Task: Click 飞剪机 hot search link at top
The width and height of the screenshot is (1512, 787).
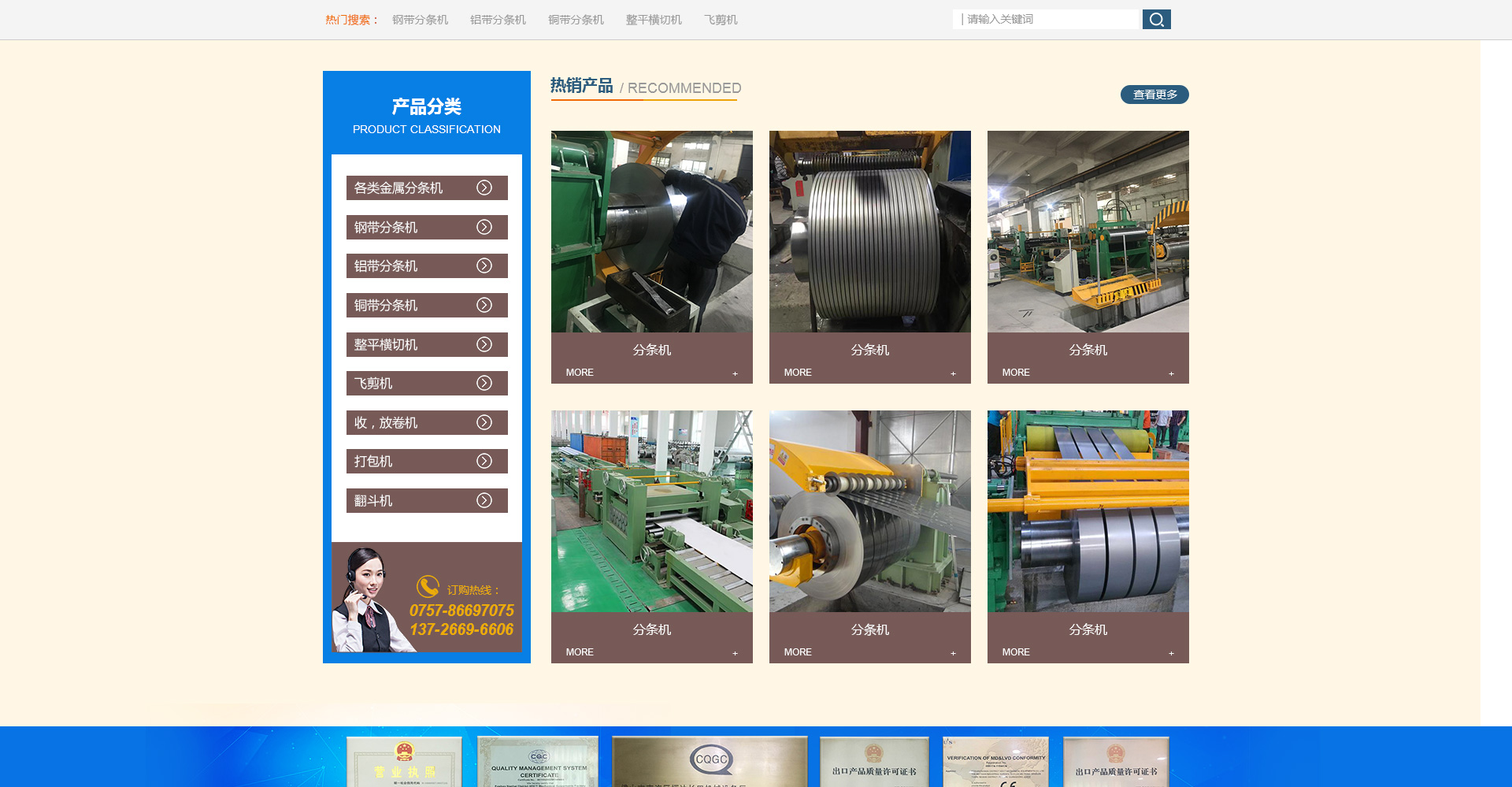Action: pyautogui.click(x=721, y=20)
